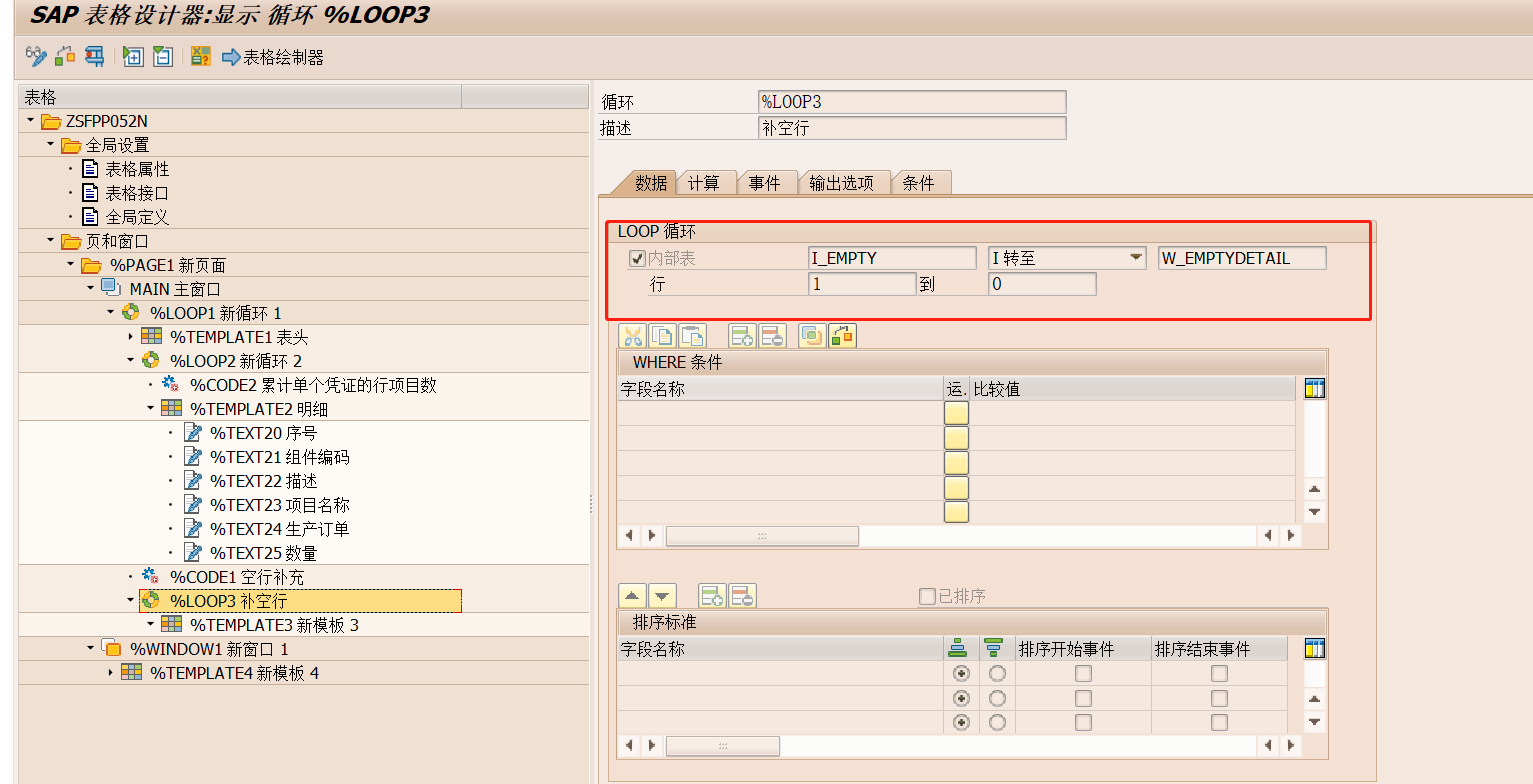Click inside the 描述 input field
Viewport: 1533px width, 784px height.
coord(910,127)
